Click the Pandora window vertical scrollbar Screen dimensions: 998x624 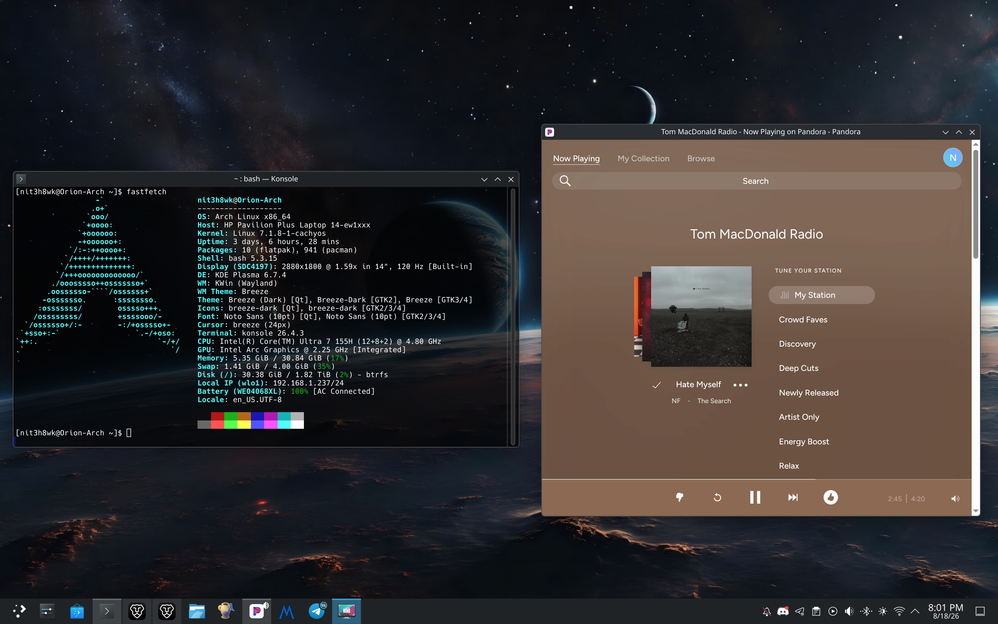point(976,202)
